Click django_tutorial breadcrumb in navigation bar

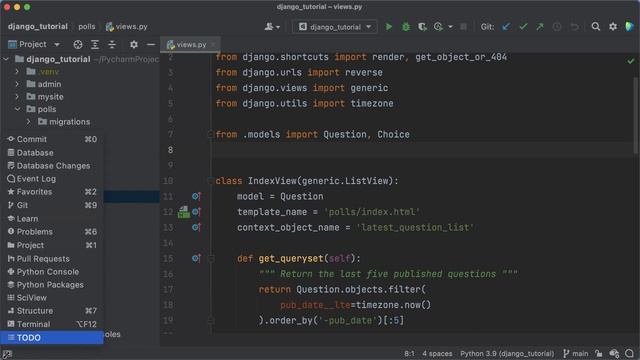tap(38, 27)
